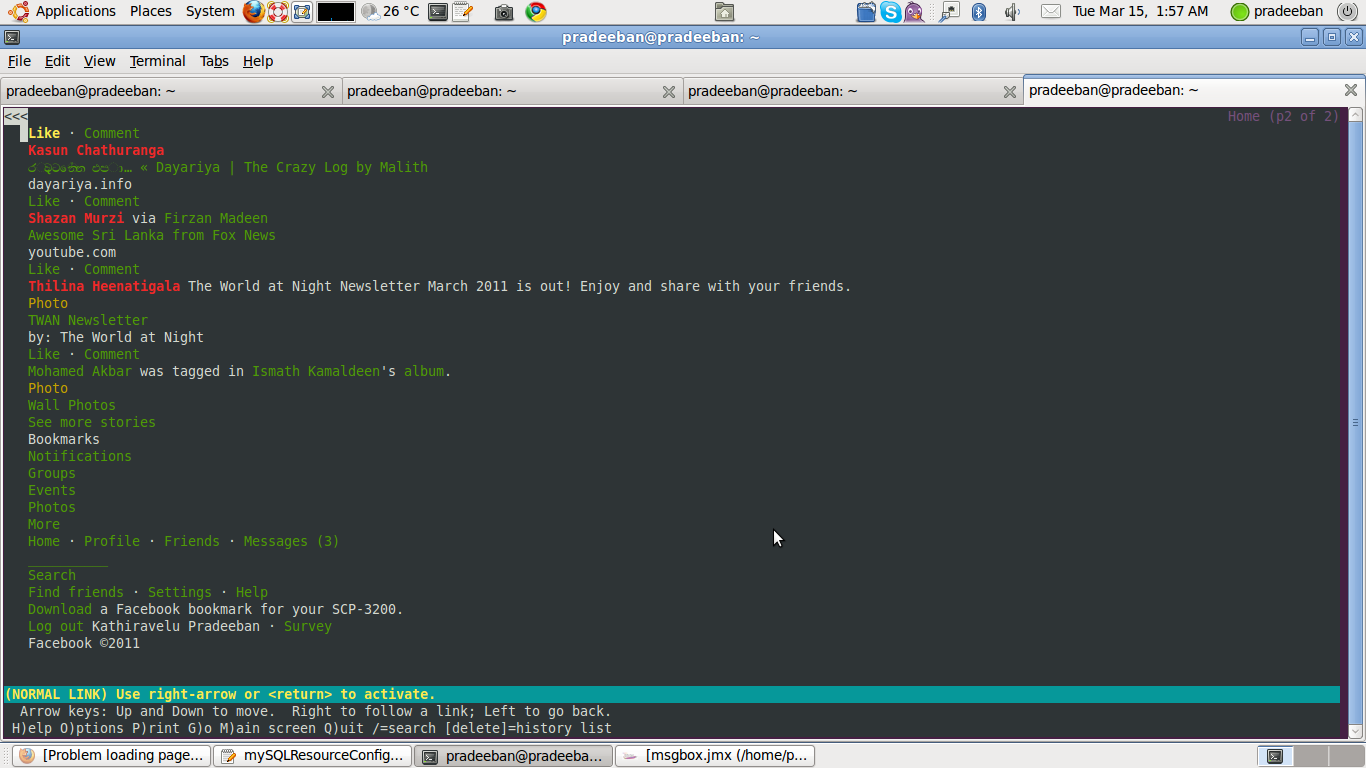Follow the Shazan Murzi link
Image resolution: width=1366 pixels, height=768 pixels.
tap(76, 218)
